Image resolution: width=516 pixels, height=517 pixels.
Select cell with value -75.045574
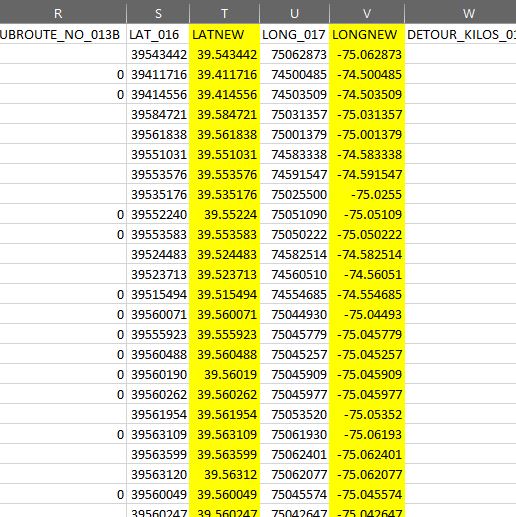[x=367, y=494]
